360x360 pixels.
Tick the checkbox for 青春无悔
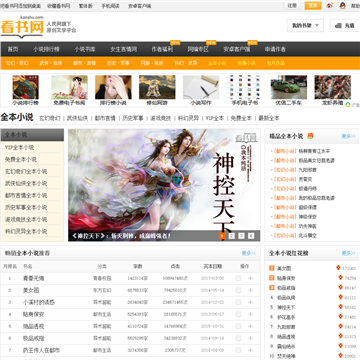(238, 278)
